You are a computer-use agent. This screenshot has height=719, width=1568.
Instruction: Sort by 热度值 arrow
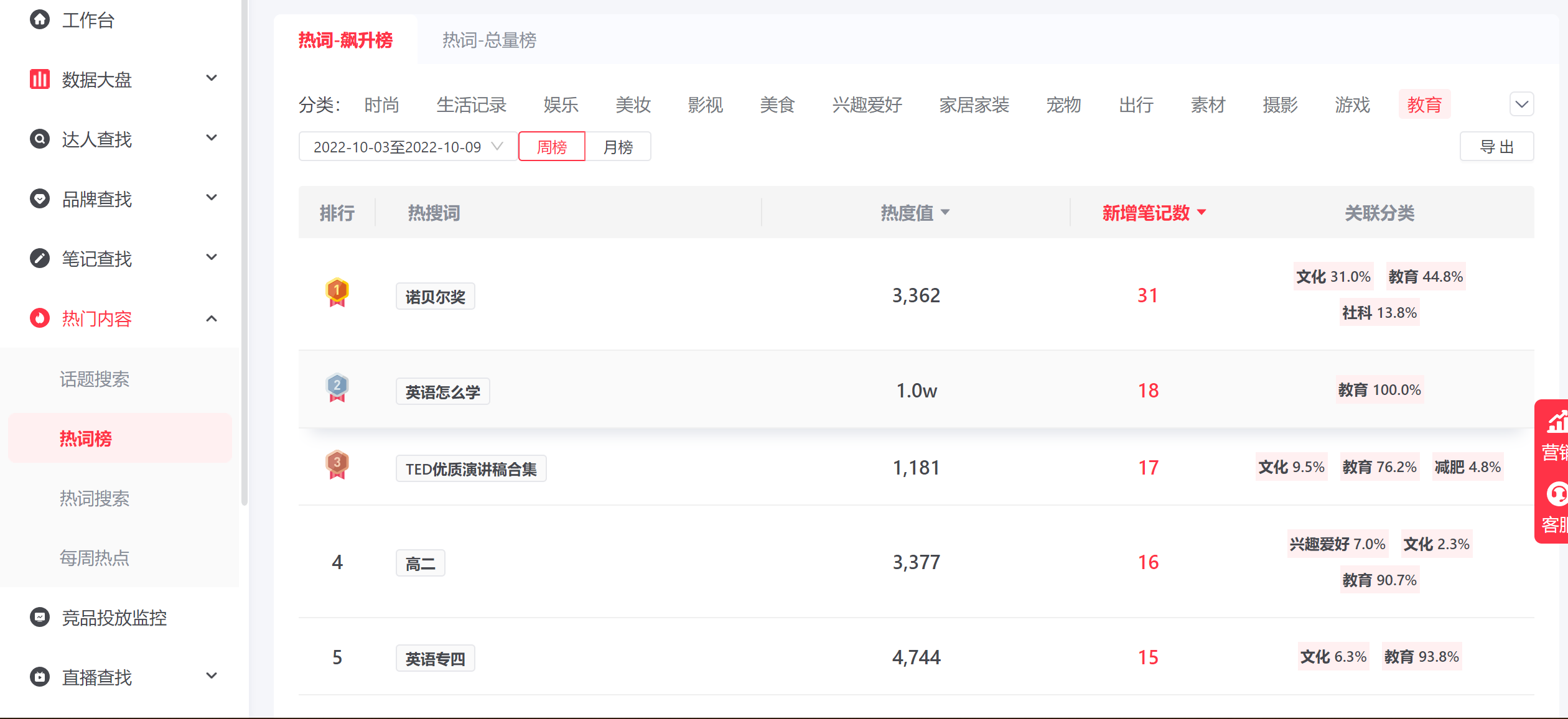coord(945,213)
